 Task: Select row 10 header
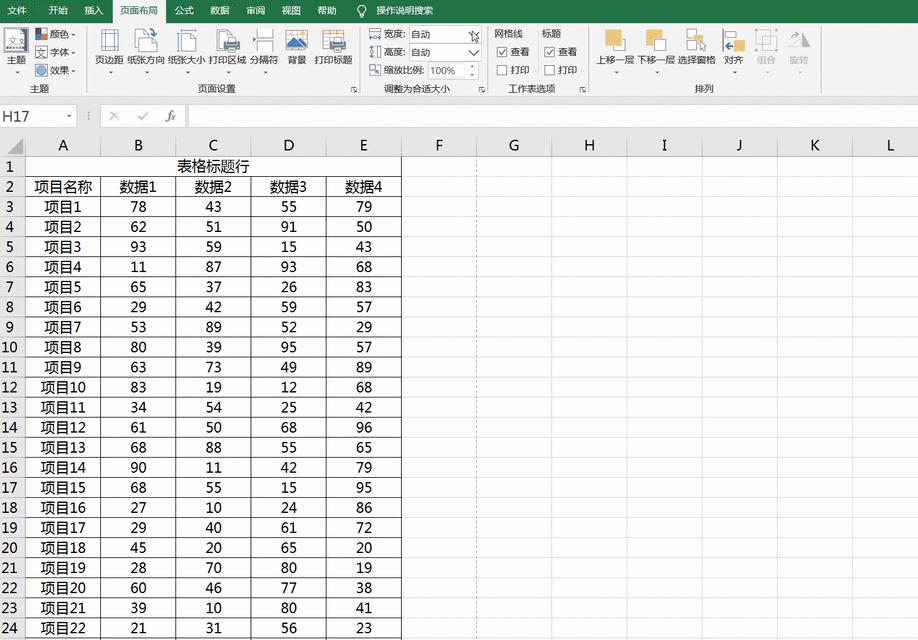[x=10, y=347]
